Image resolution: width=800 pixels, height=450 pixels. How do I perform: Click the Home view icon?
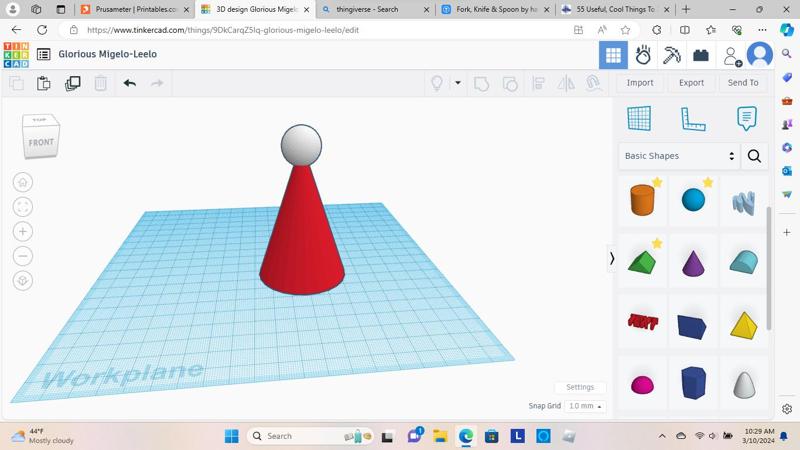click(x=23, y=182)
